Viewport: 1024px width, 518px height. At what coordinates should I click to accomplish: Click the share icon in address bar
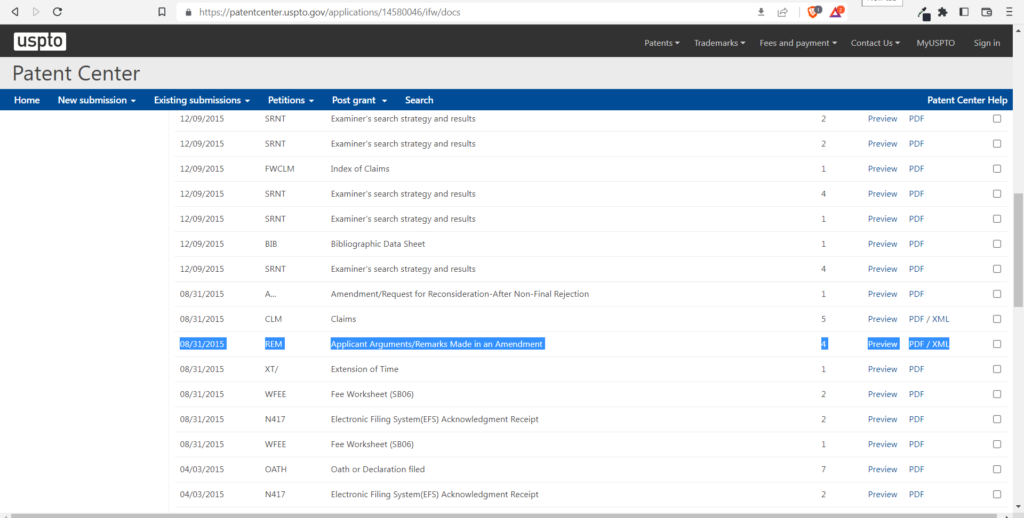[782, 12]
